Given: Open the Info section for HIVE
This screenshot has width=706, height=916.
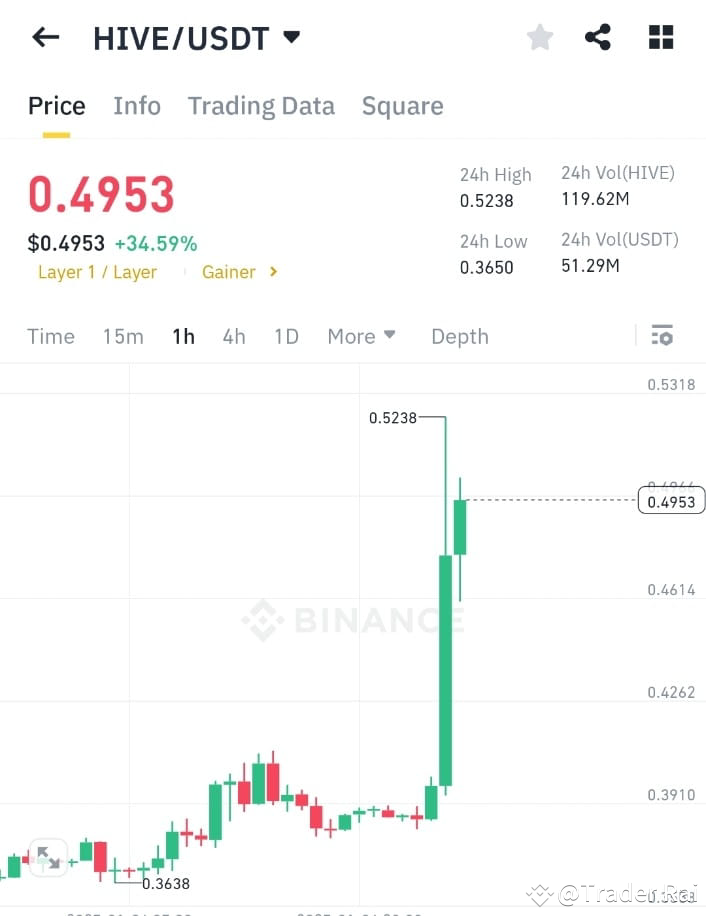Looking at the screenshot, I should (x=137, y=105).
